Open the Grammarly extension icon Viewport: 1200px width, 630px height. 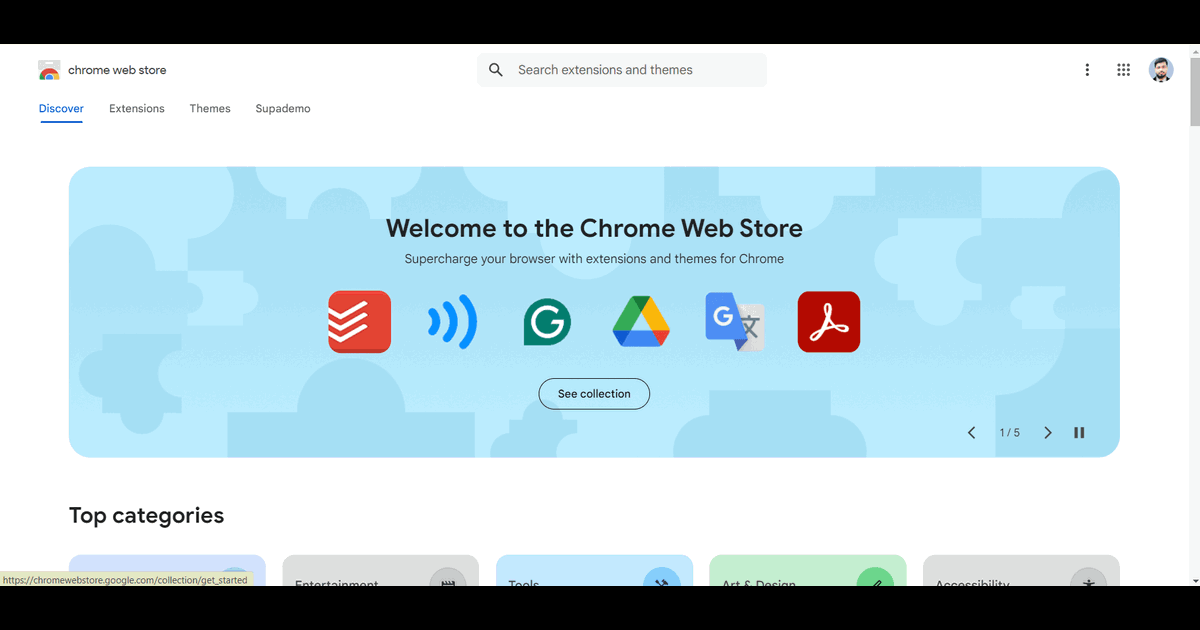[x=547, y=322]
